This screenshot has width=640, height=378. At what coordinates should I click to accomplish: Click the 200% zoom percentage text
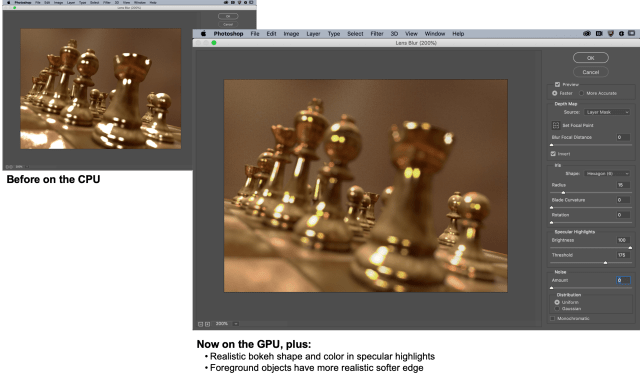pyautogui.click(x=222, y=324)
